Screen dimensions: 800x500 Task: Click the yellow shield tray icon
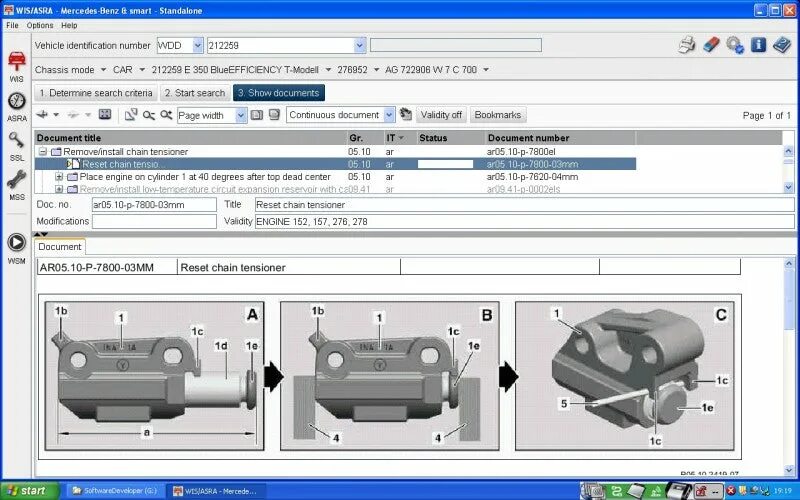tap(743, 491)
